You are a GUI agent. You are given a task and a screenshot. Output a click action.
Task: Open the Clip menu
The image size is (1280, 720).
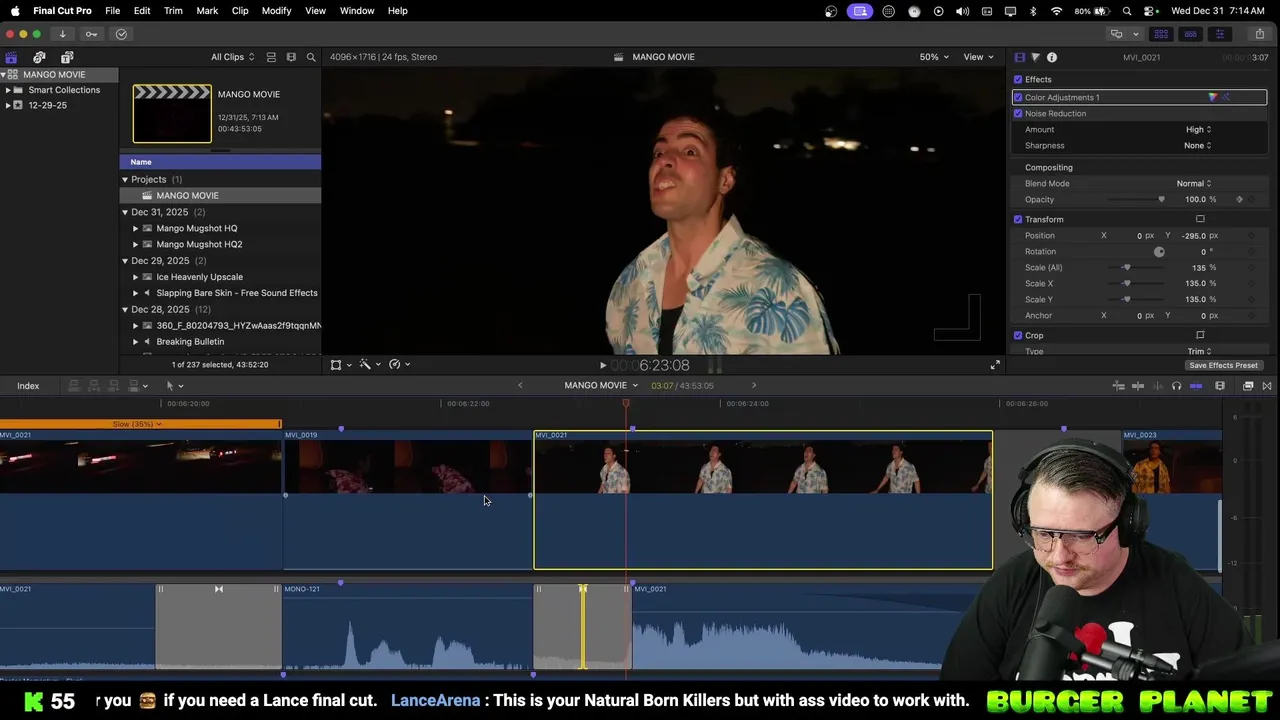pos(240,10)
